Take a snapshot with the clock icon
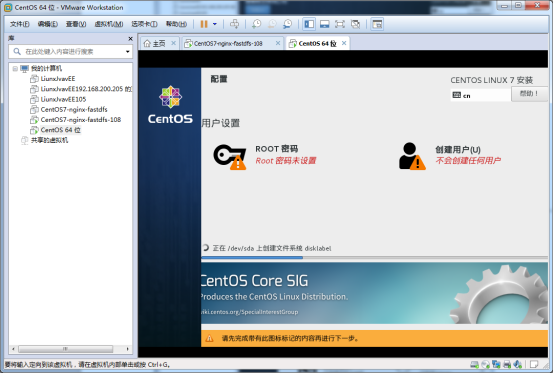553x373 pixels. pos(256,24)
